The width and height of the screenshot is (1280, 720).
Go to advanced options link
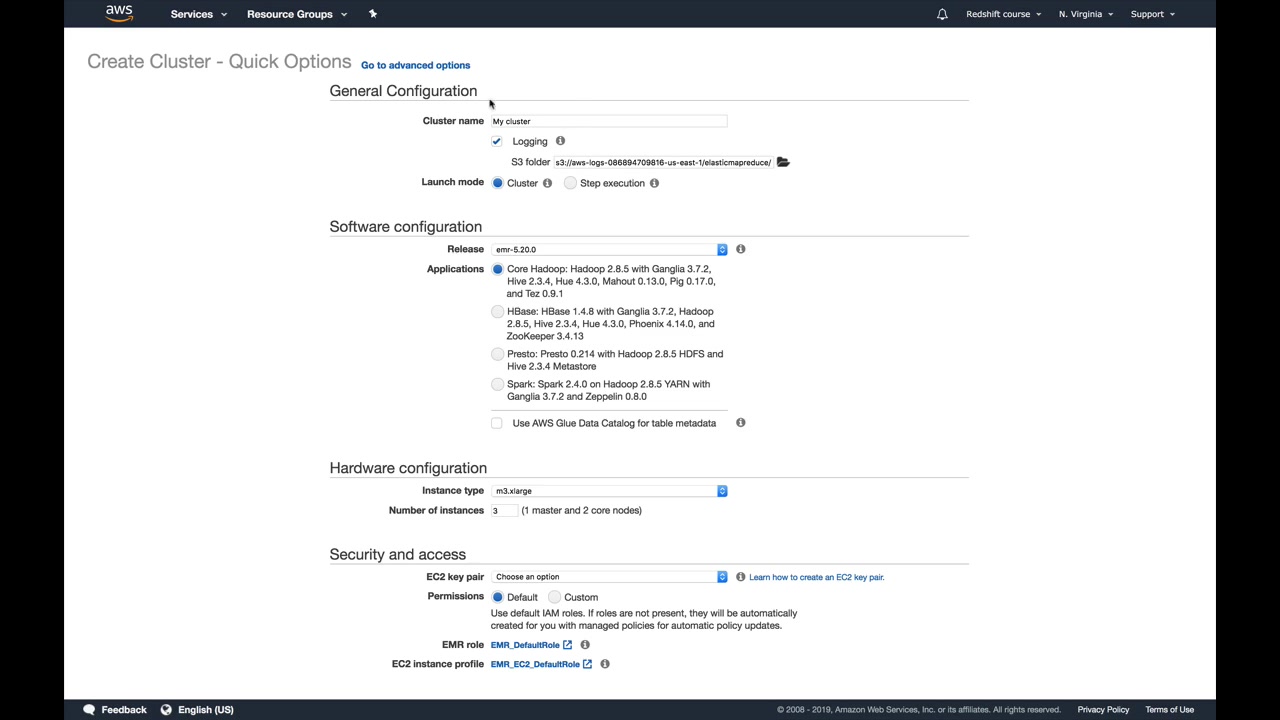tap(415, 65)
